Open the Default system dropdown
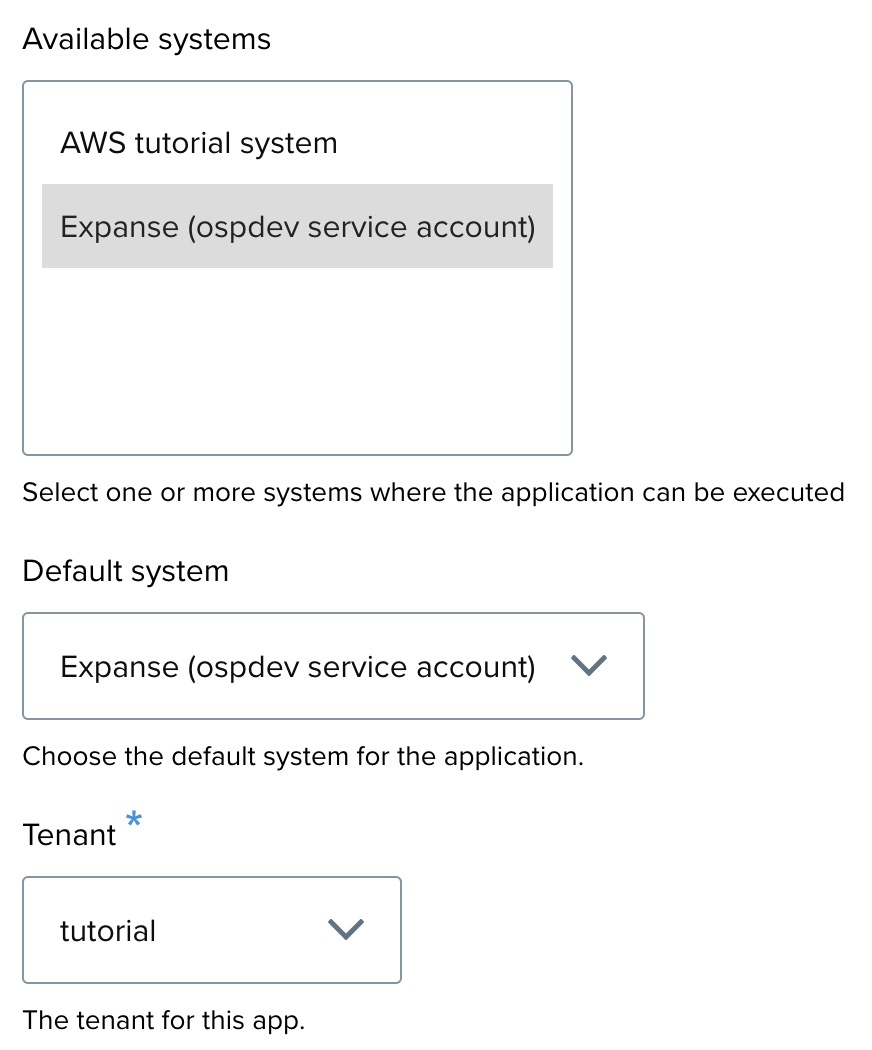Viewport: 872px width, 1050px height. point(333,666)
